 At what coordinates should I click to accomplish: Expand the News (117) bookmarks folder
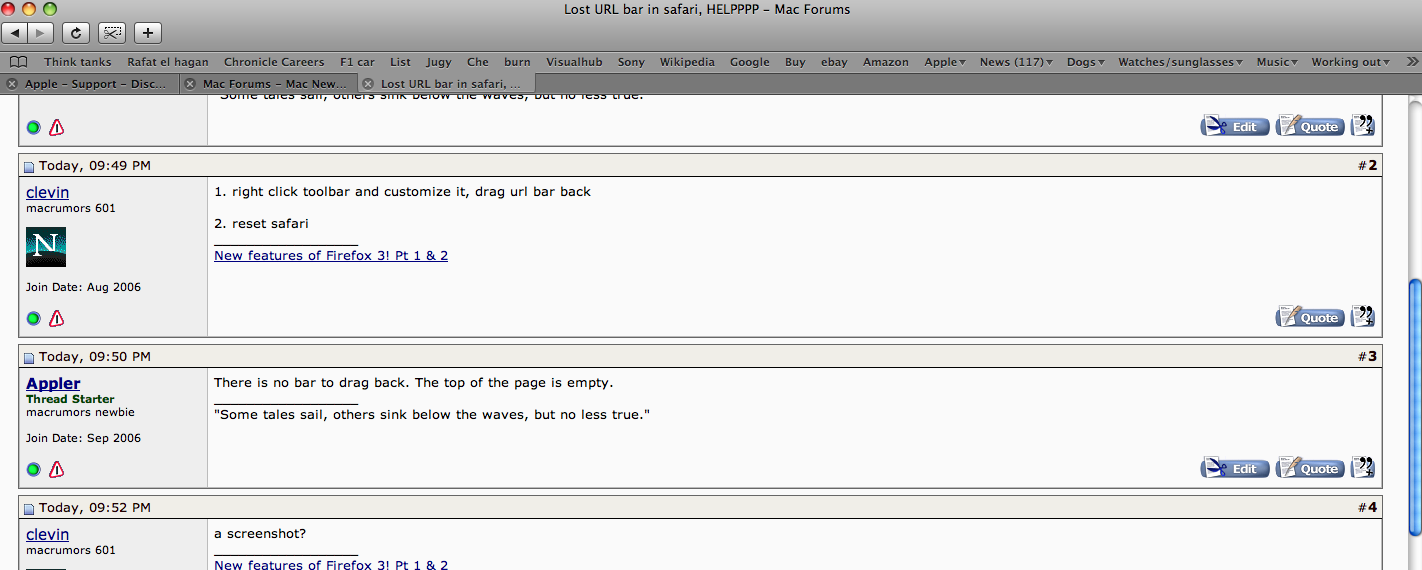tap(1016, 62)
